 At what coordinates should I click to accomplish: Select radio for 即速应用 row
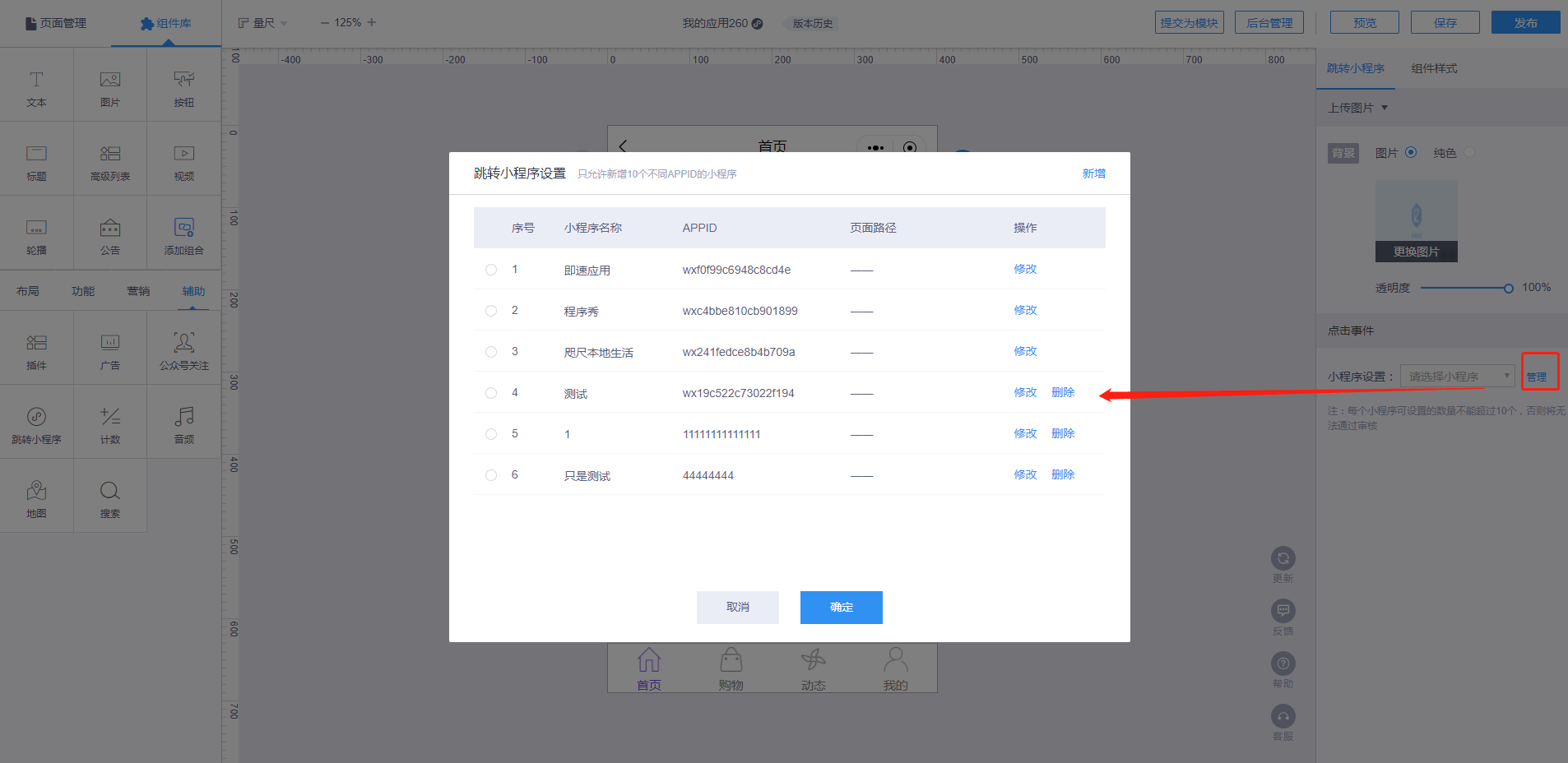coord(491,270)
